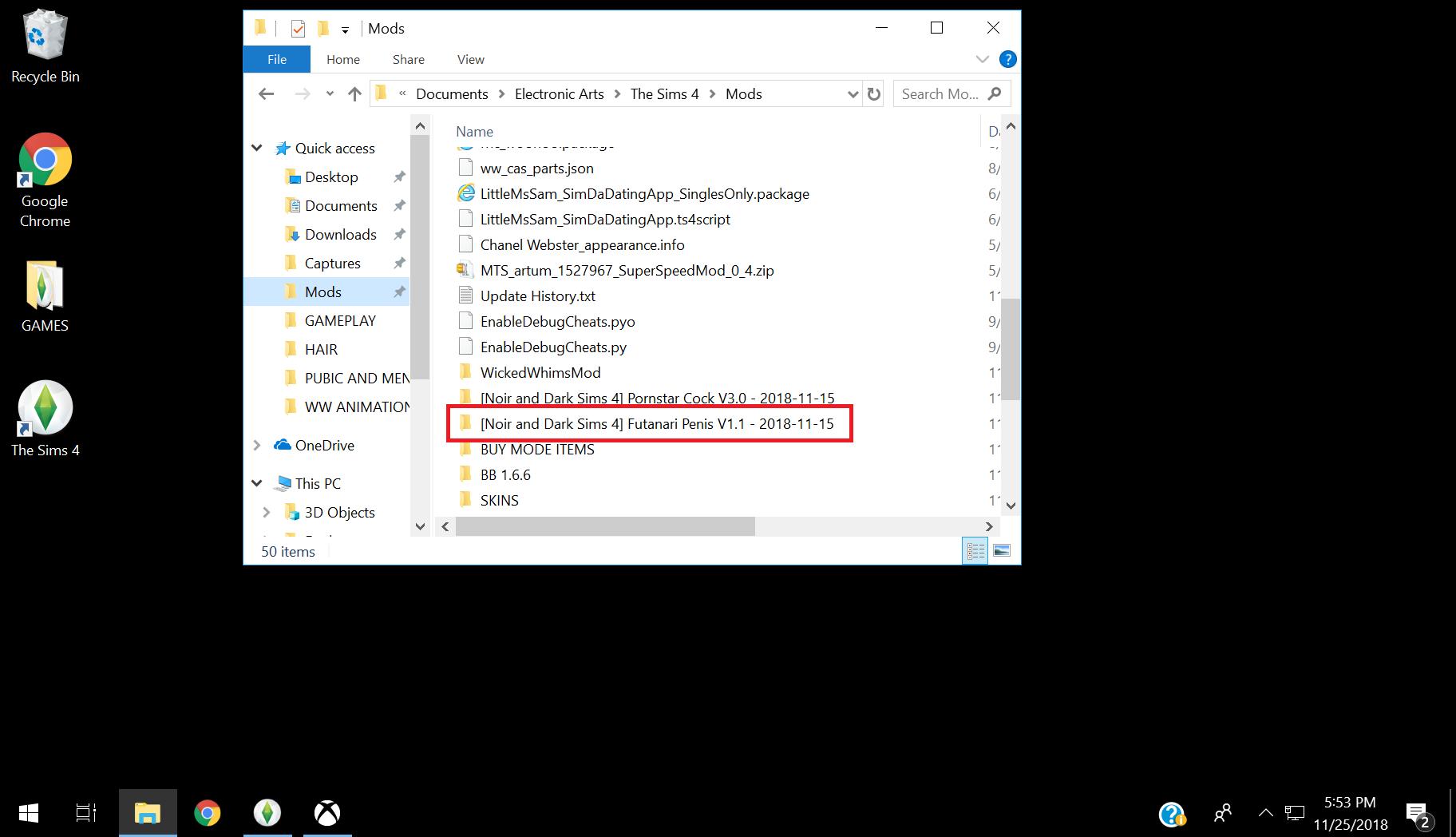Switch to Large Icons view in status bar
The image size is (1456, 837).
pos(1002,550)
